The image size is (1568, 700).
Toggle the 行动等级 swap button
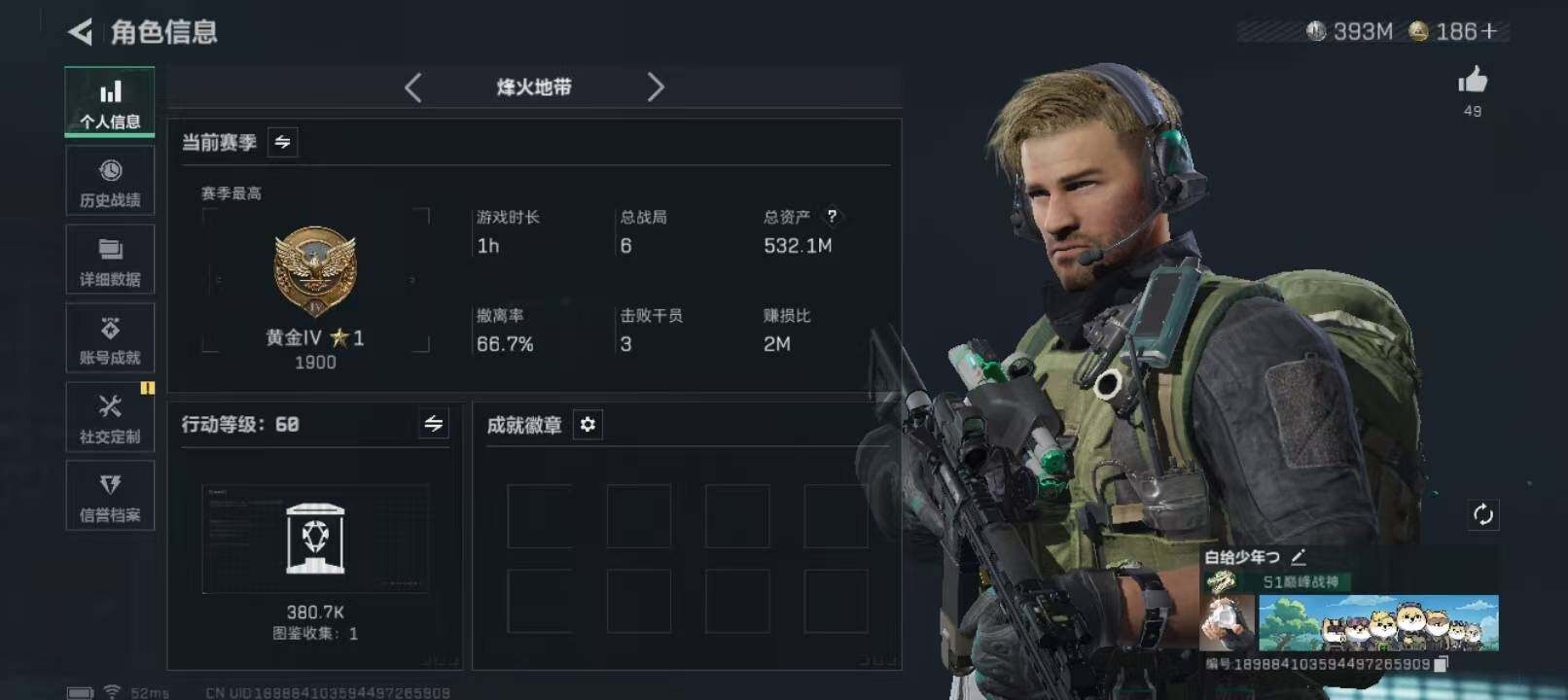coord(434,424)
